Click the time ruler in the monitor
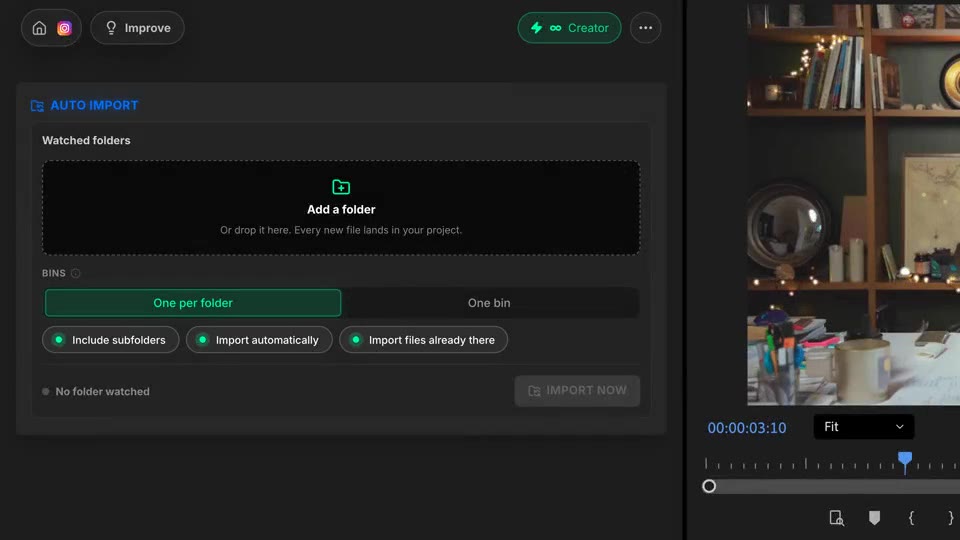The image size is (960, 540). [x=833, y=464]
